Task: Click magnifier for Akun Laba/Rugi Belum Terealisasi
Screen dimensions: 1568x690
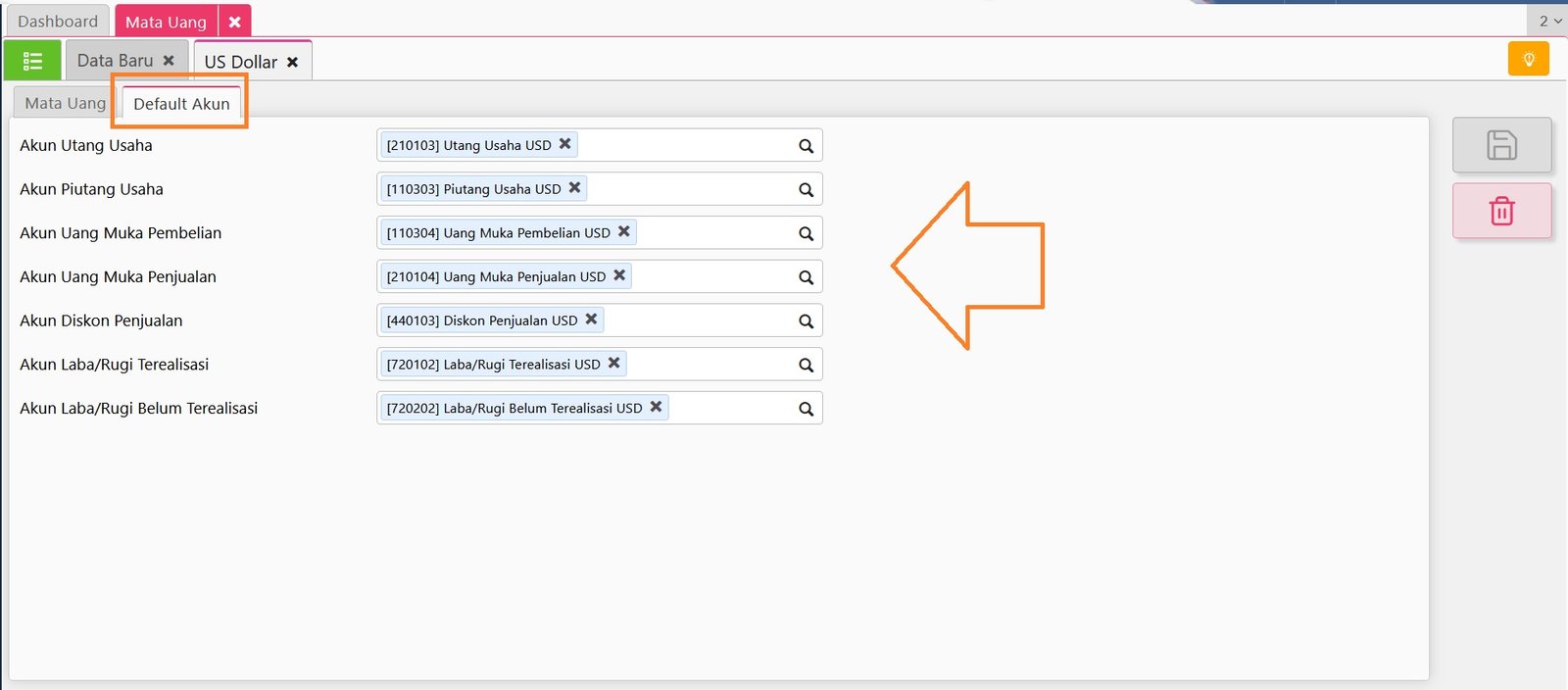Action: (806, 409)
